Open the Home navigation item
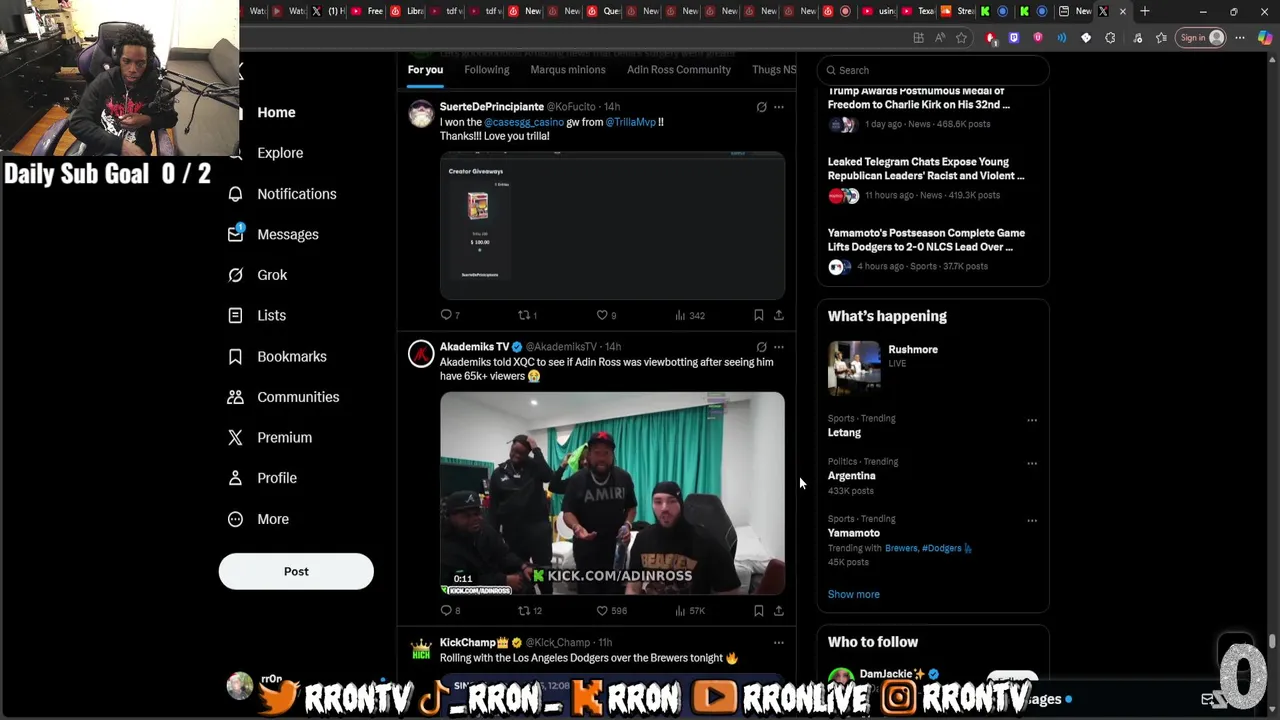 (276, 112)
